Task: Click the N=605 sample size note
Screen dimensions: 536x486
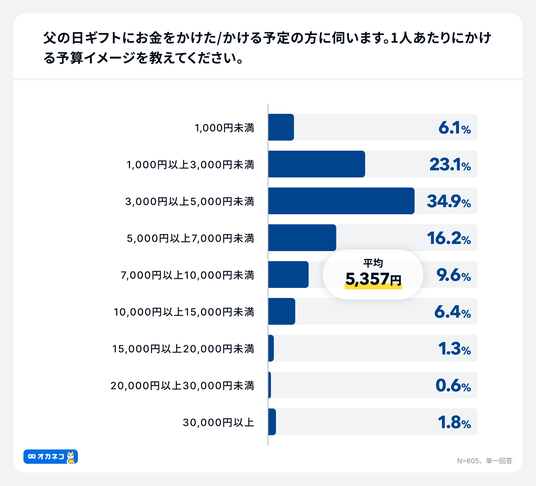Action: tap(484, 461)
